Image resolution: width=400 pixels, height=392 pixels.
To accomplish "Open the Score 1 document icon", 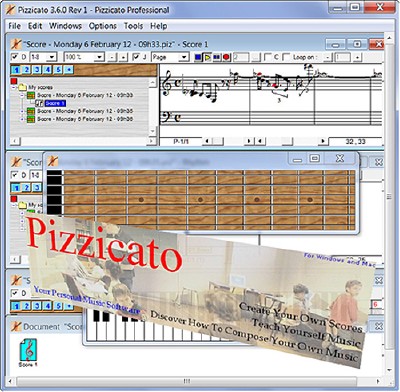I will click(28, 350).
